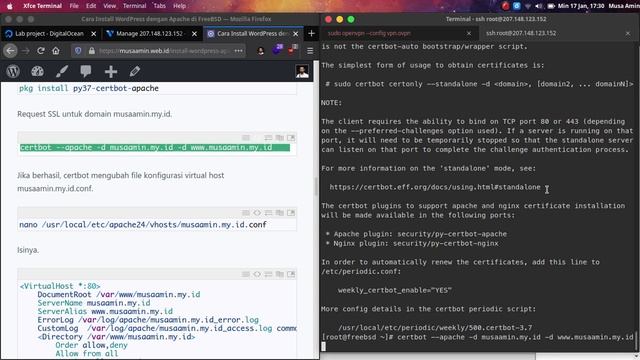The width and height of the screenshot is (640, 360).
Task: Open the Min 17 Jan 17:30 clock
Action: [x=581, y=6]
